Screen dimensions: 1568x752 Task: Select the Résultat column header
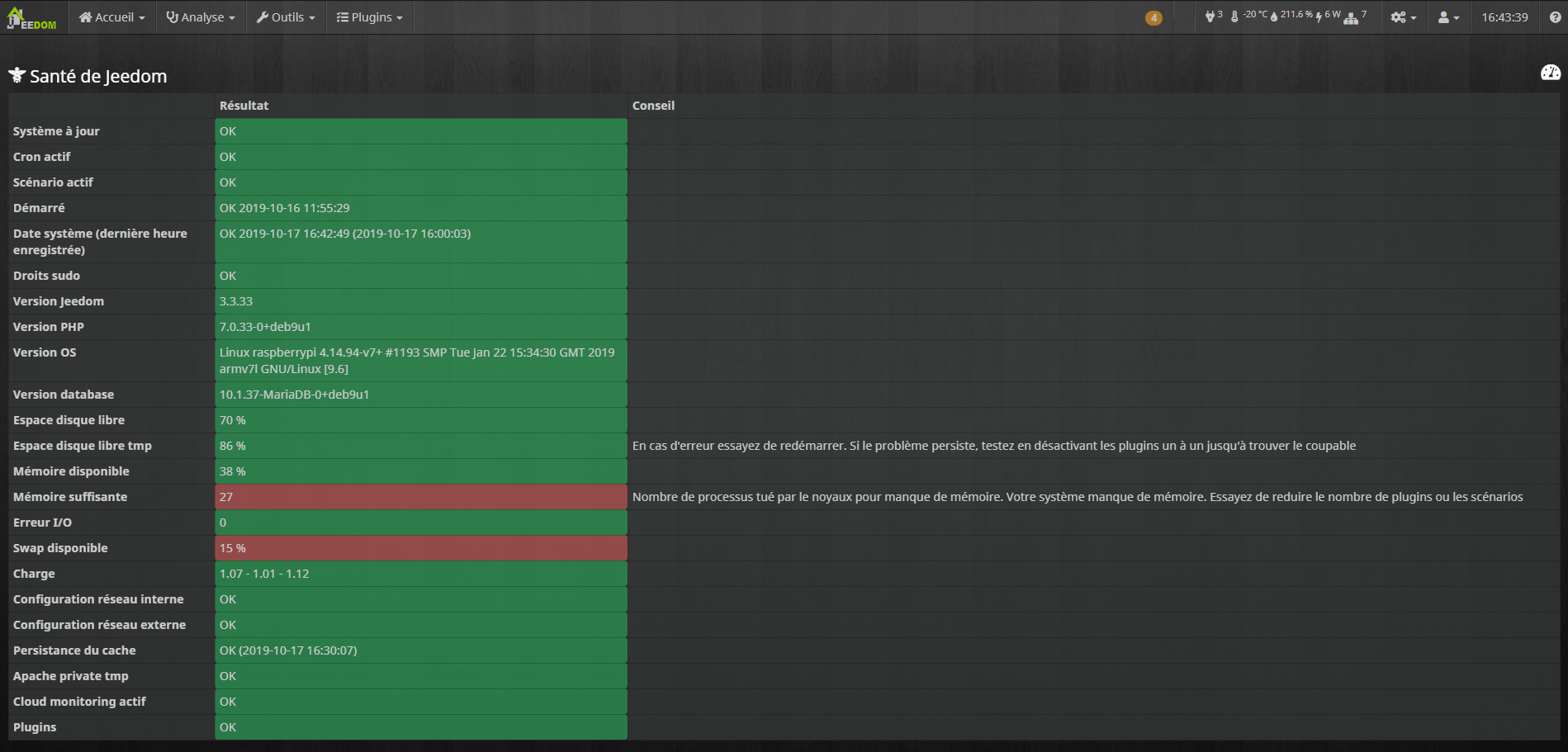click(x=244, y=106)
